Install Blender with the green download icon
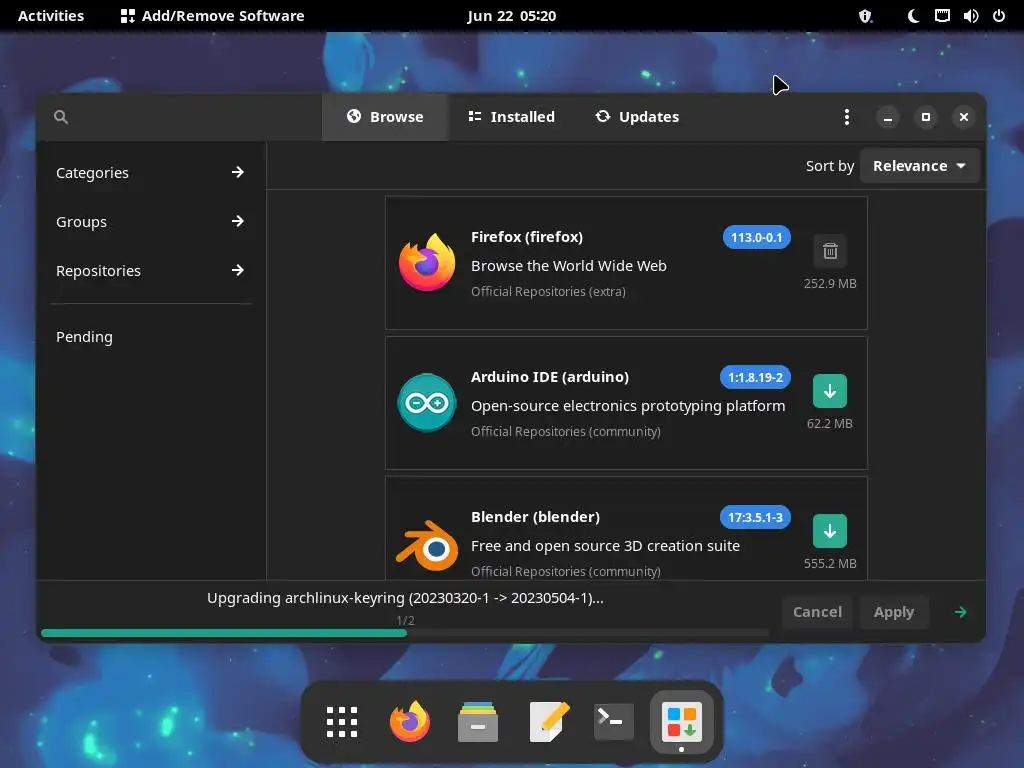This screenshot has height=768, width=1024. [829, 531]
